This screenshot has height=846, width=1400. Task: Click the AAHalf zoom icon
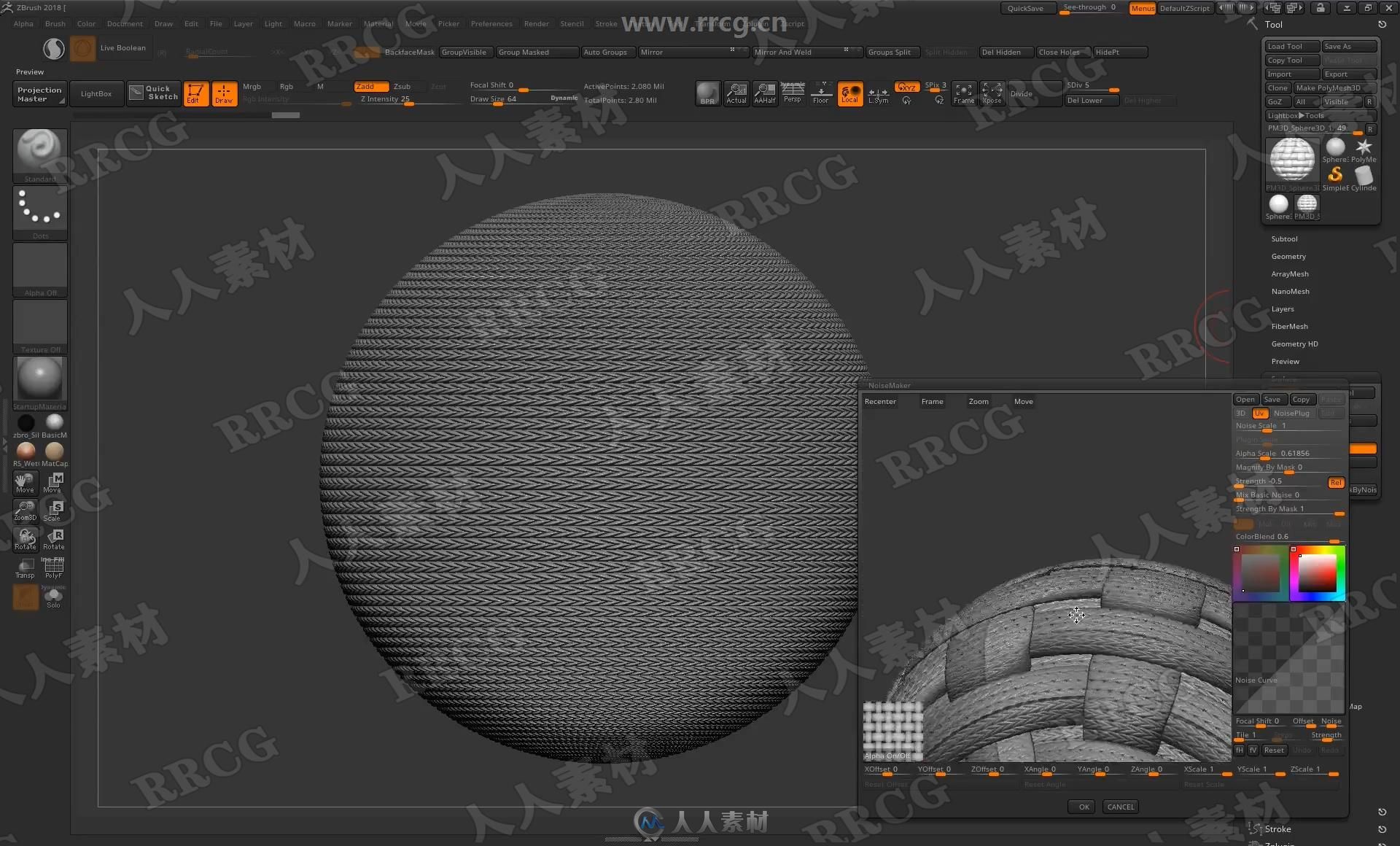pos(765,93)
